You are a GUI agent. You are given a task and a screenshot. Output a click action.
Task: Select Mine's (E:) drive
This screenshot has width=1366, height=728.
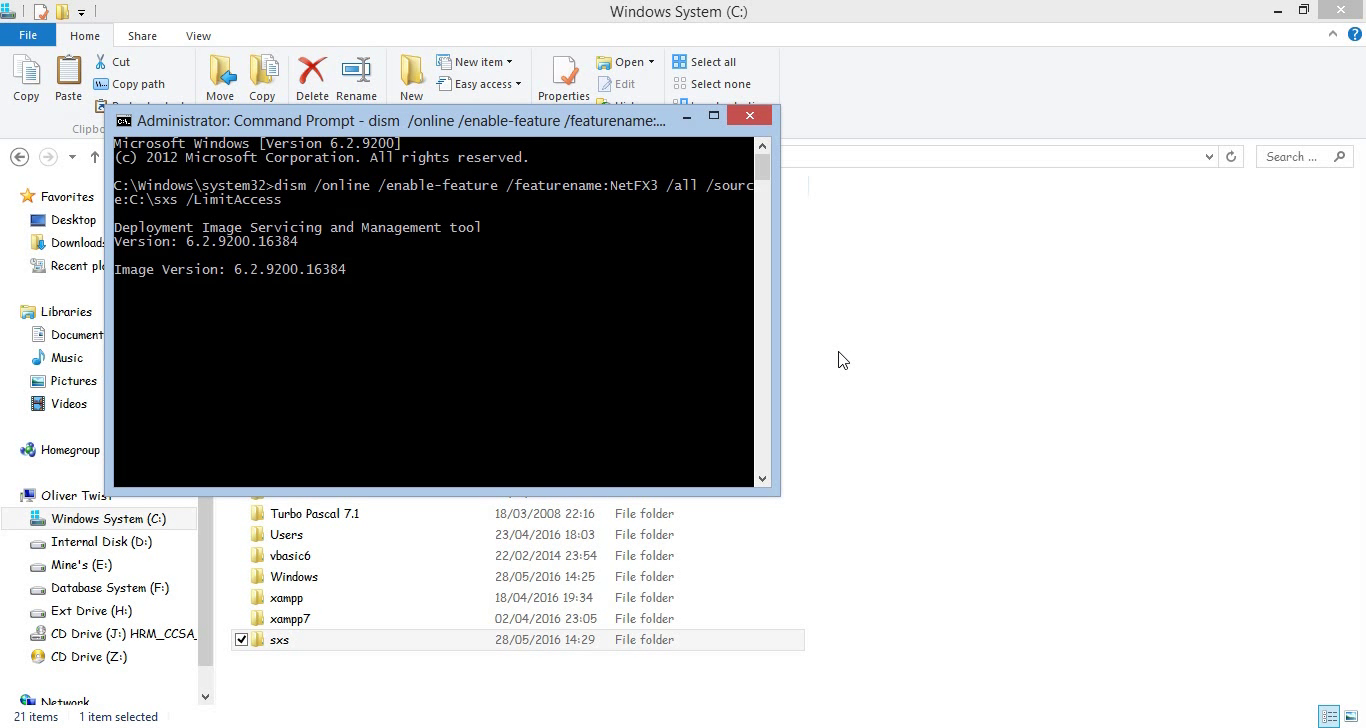click(81, 565)
